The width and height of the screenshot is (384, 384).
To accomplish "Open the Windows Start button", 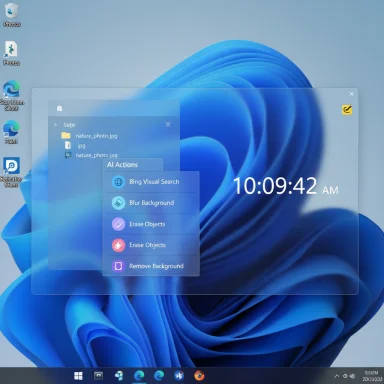I will [x=78, y=376].
